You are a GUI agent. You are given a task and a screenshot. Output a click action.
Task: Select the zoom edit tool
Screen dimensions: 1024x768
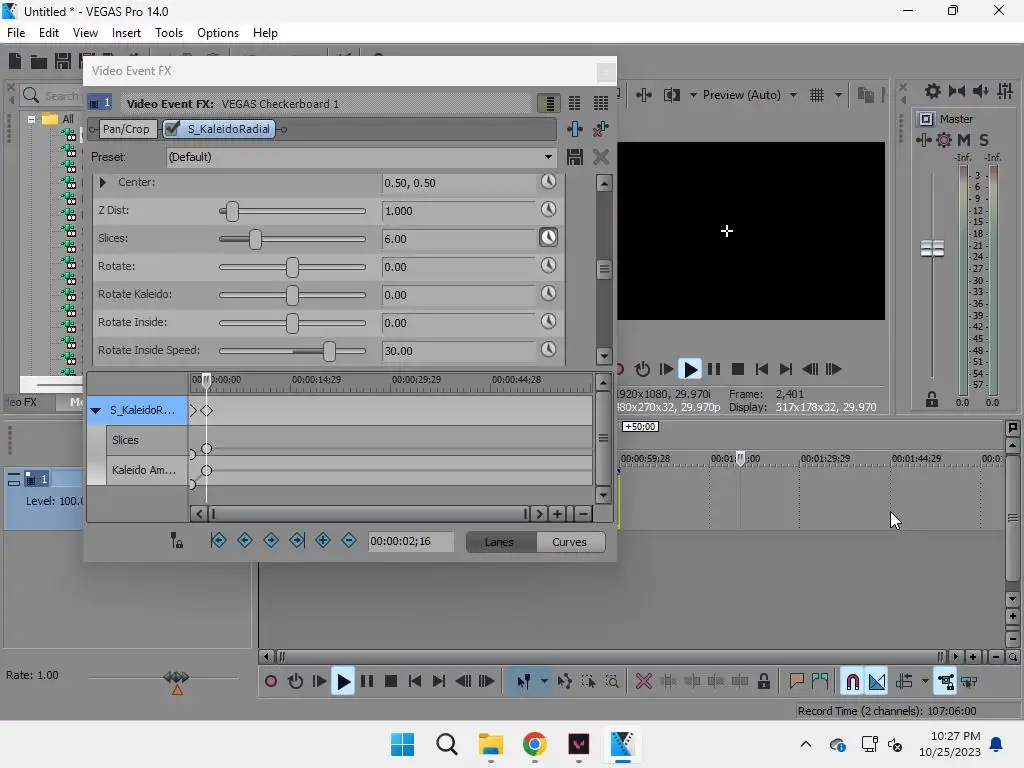click(612, 682)
